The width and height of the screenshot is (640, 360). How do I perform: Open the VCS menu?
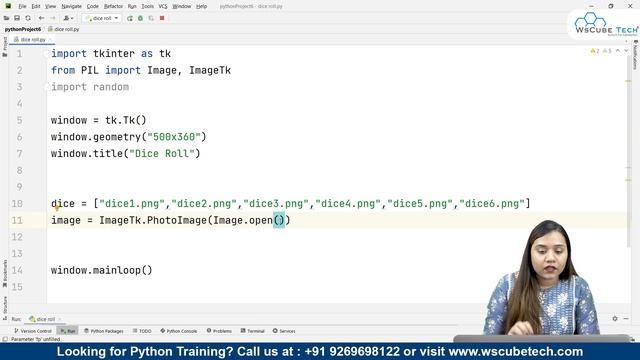pos(163,6)
